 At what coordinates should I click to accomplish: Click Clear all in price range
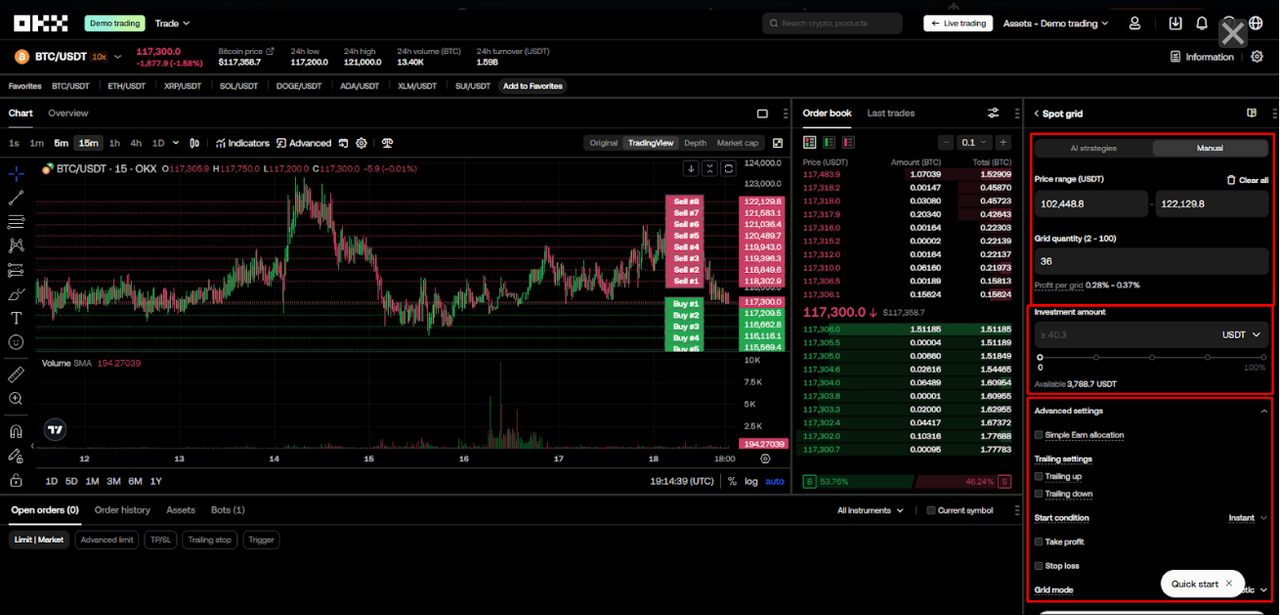tap(1247, 180)
